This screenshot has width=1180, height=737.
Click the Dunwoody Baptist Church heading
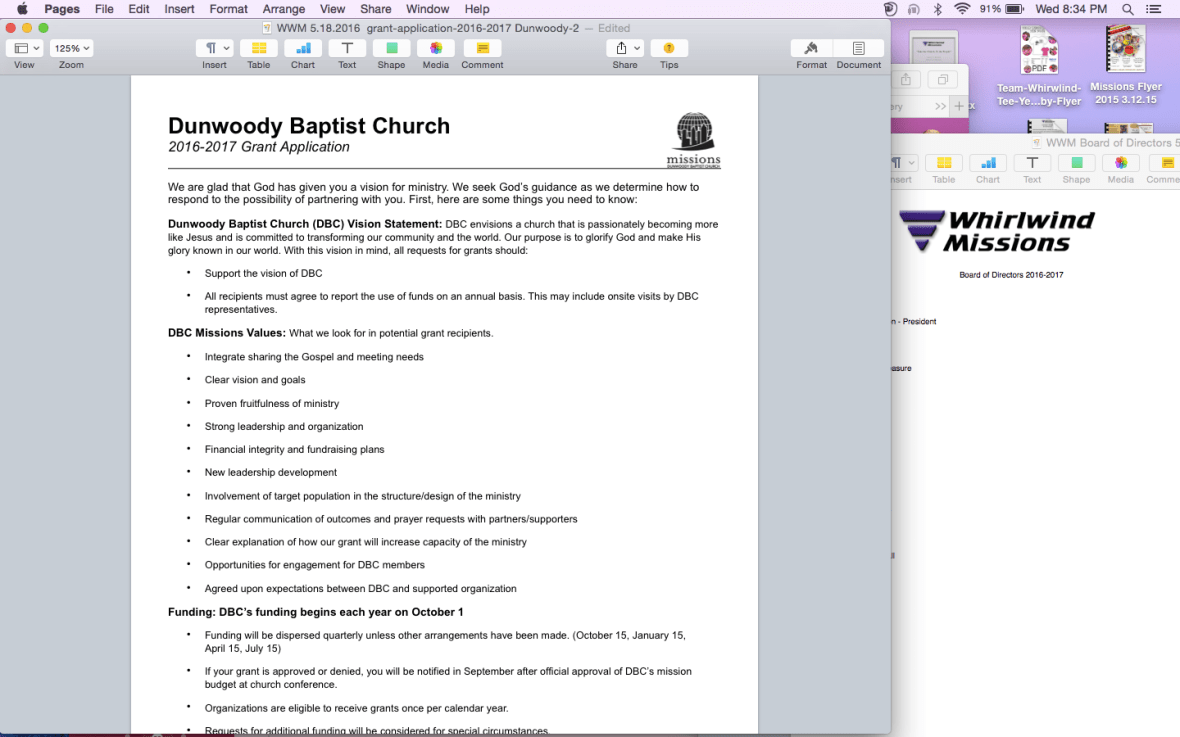click(309, 126)
